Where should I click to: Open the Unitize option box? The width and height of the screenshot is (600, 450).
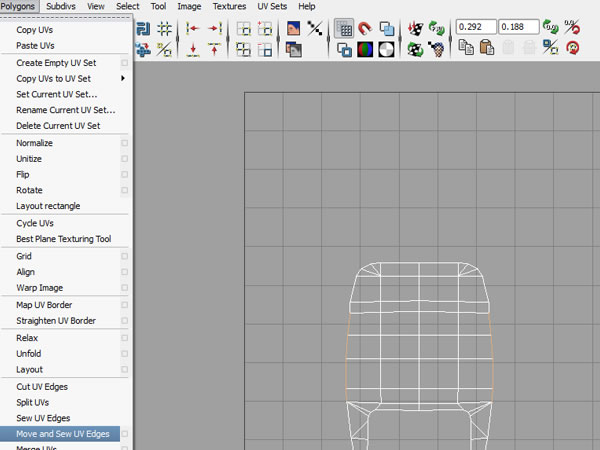click(124, 158)
